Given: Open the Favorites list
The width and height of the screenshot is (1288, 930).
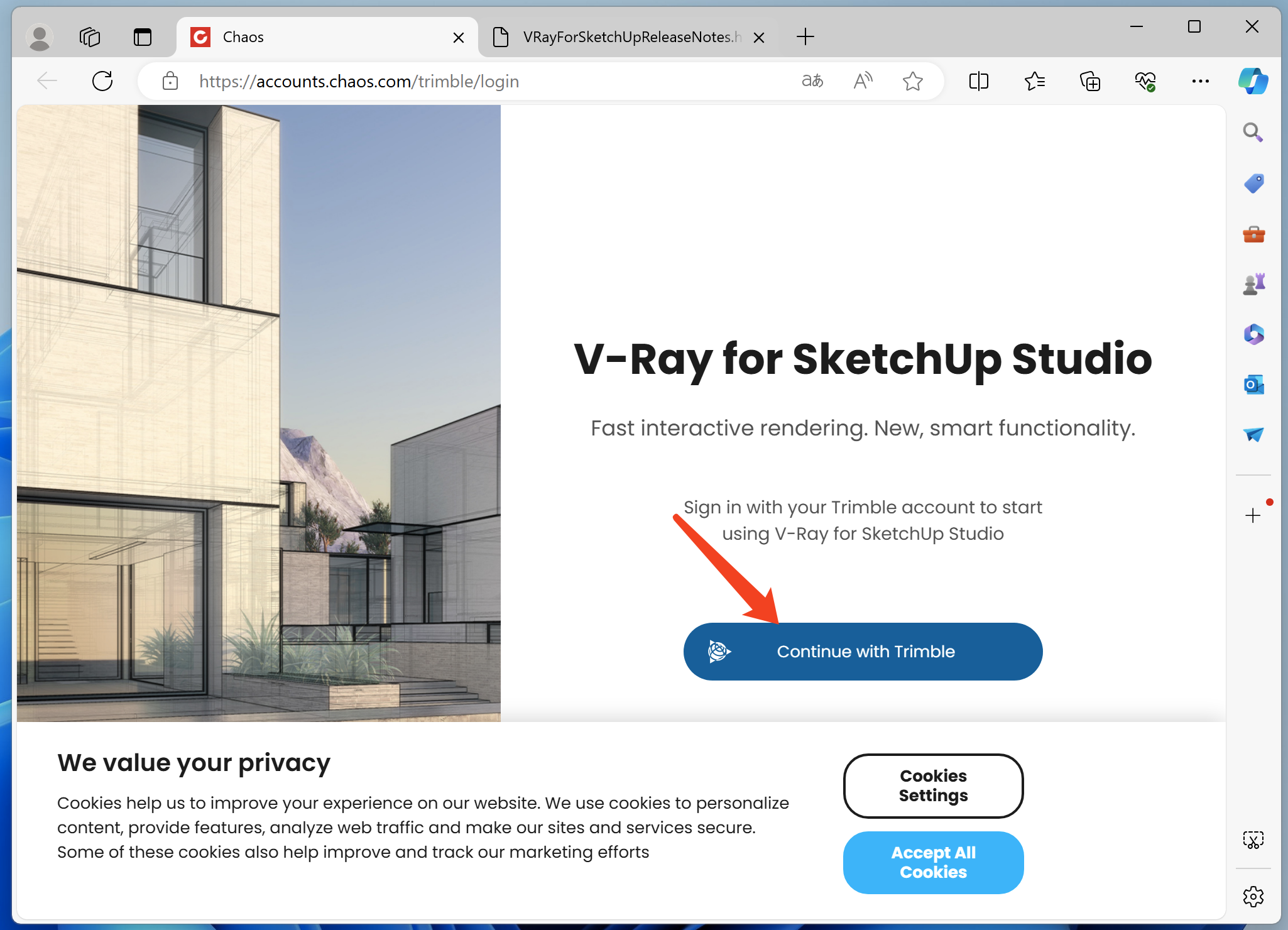Looking at the screenshot, I should coord(1034,81).
